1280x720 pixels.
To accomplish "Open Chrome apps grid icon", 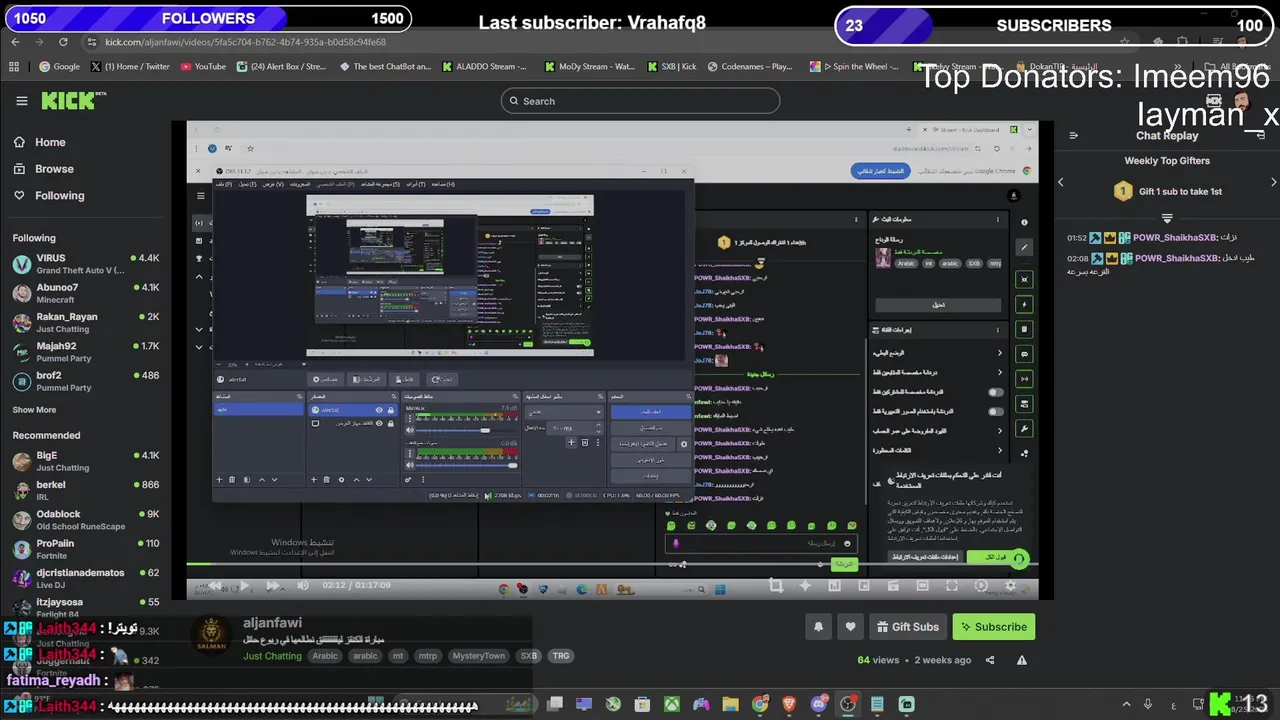I will [14, 67].
